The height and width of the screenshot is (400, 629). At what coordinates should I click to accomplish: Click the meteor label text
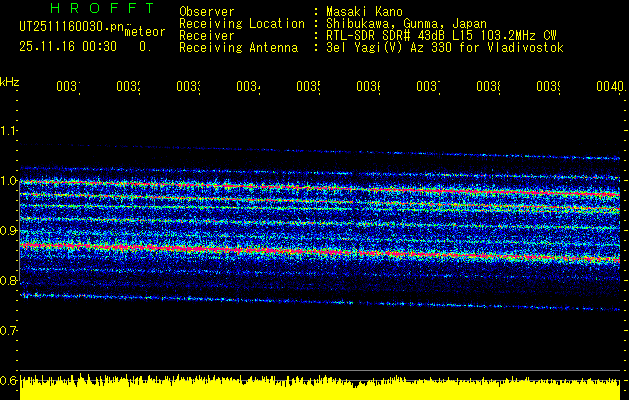(145, 32)
